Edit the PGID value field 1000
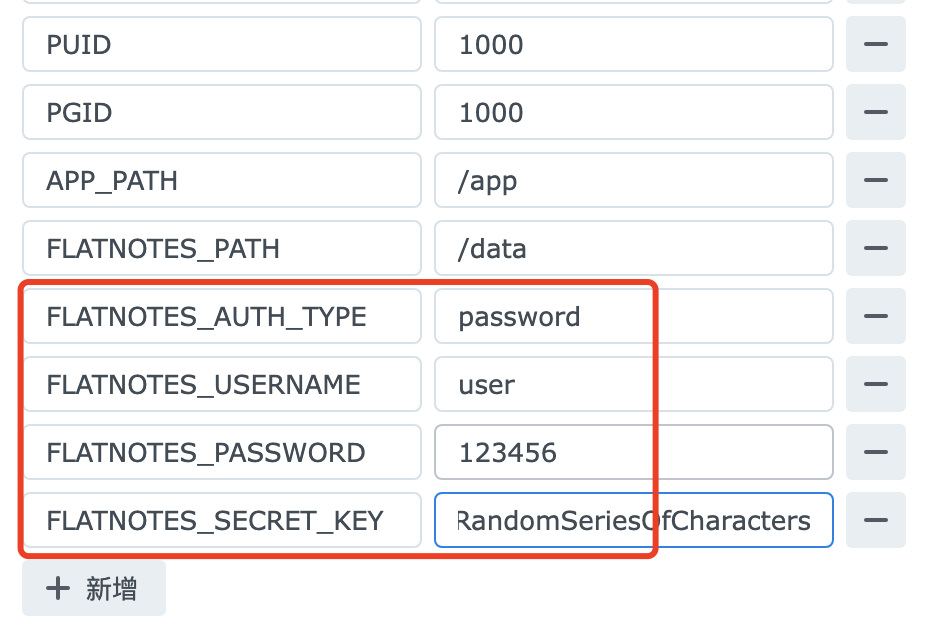Screen dimensions: 932x630 coord(633,112)
